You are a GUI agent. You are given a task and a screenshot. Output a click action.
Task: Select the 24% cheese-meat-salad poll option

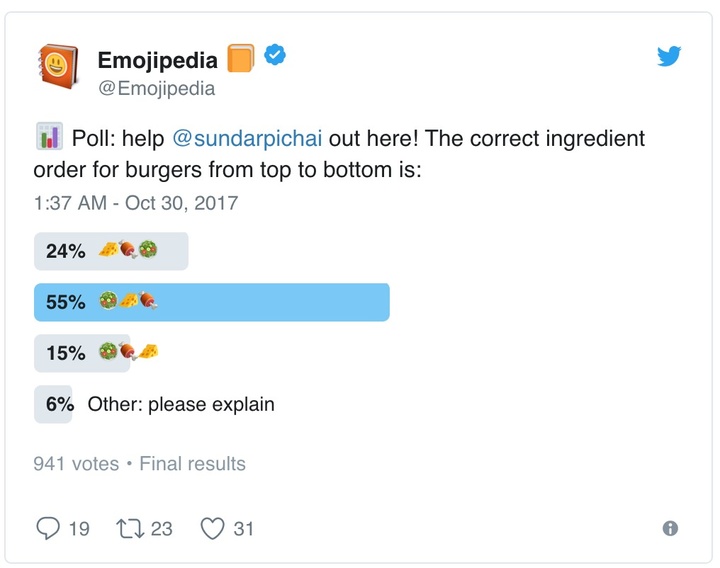tap(111, 251)
